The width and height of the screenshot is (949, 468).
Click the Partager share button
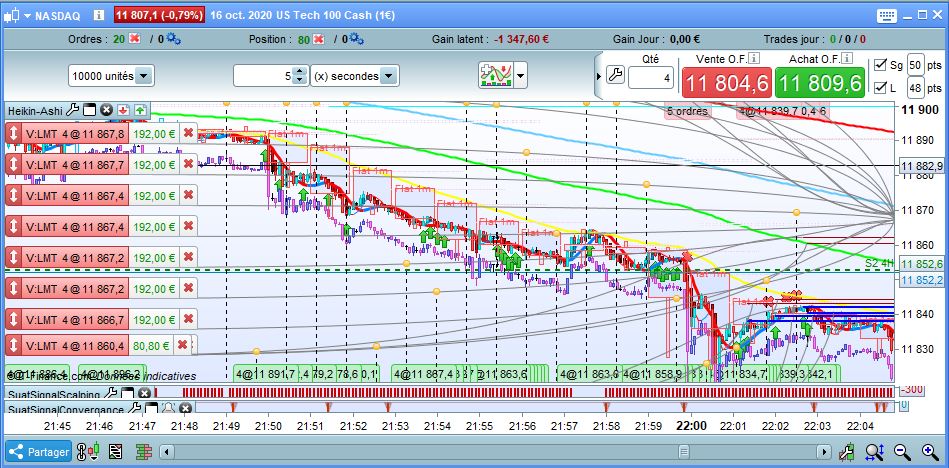[39, 451]
